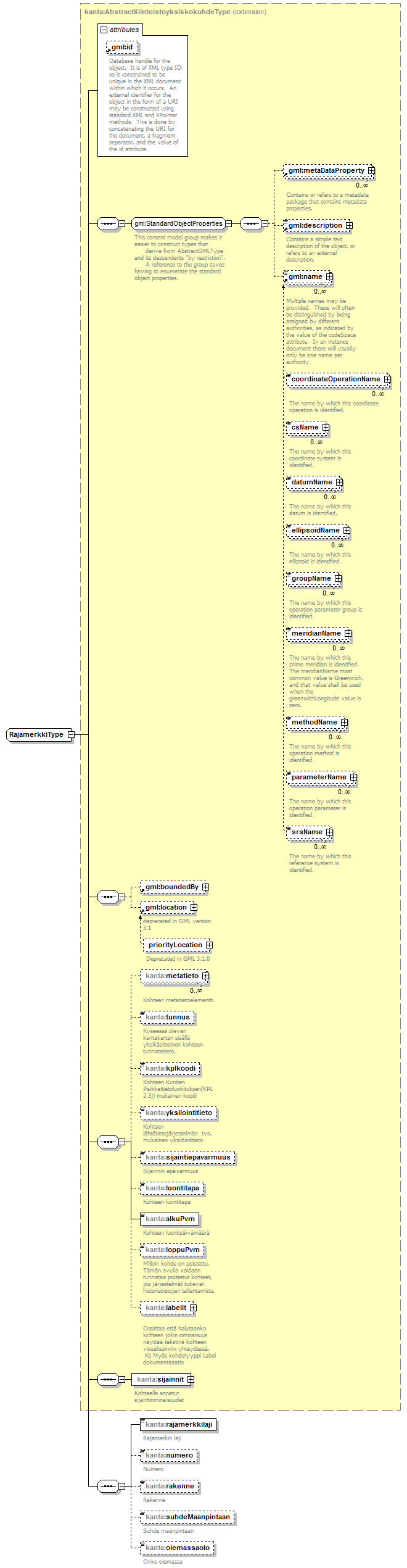The width and height of the screenshot is (407, 1568).
Task: Expand gml:description element
Action: 349,225
